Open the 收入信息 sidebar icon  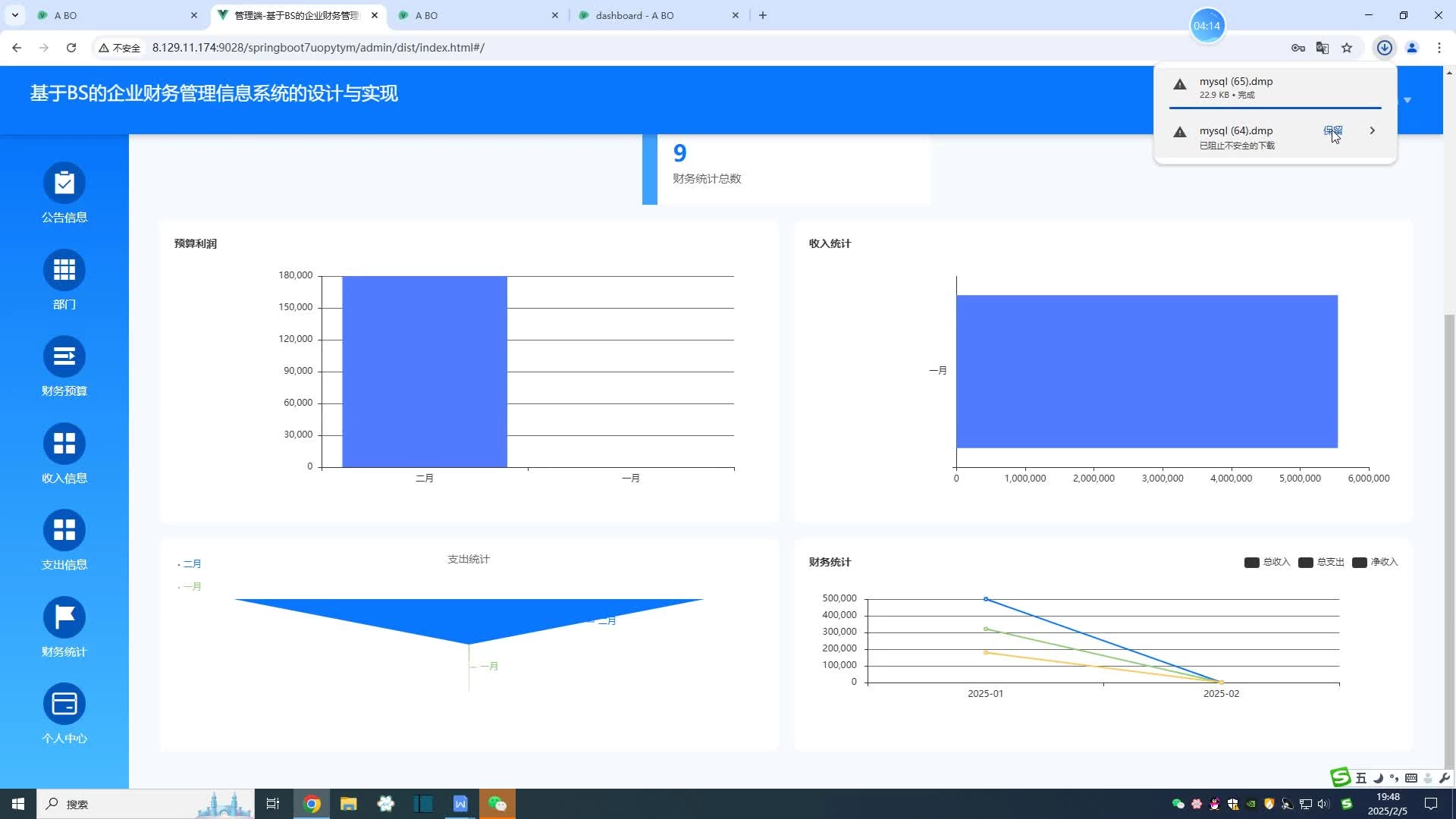64,444
